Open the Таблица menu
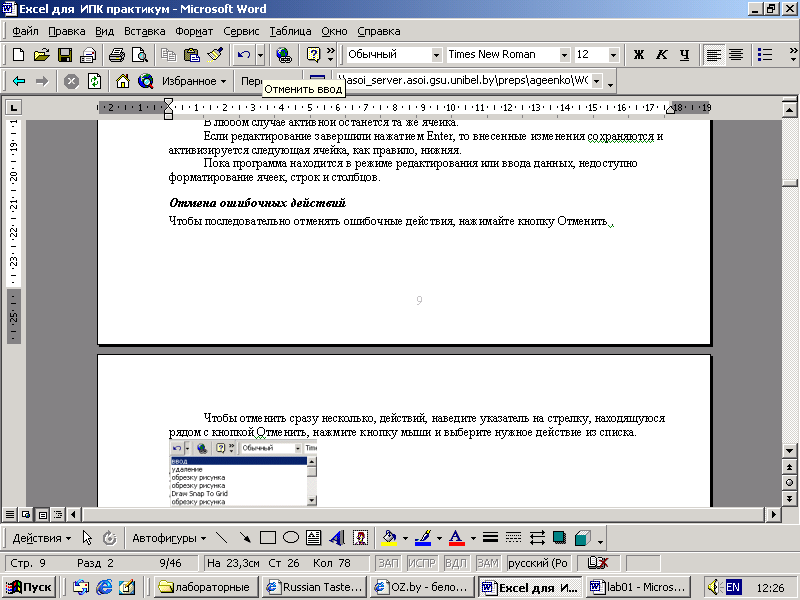The height and width of the screenshot is (600, 800). pyautogui.click(x=290, y=31)
